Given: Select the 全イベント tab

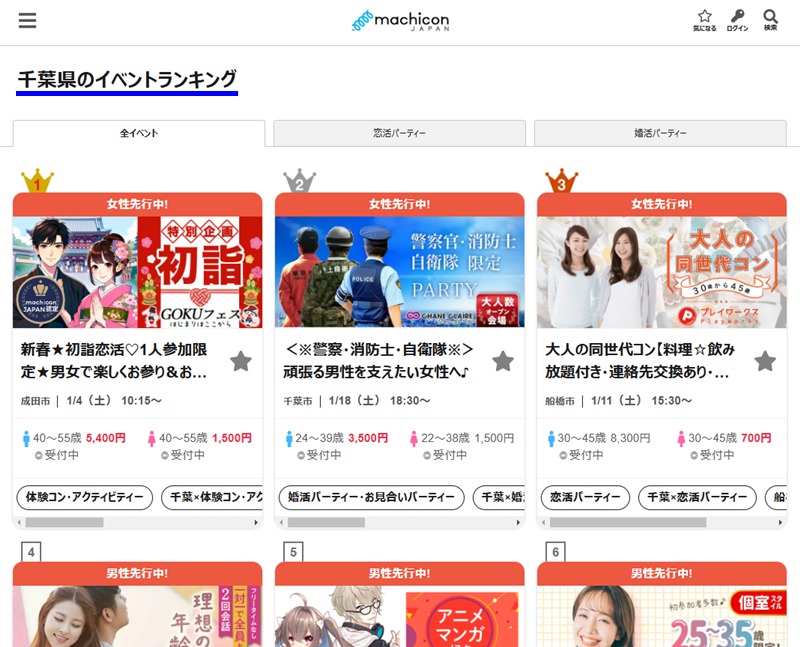Looking at the screenshot, I should pos(139,133).
